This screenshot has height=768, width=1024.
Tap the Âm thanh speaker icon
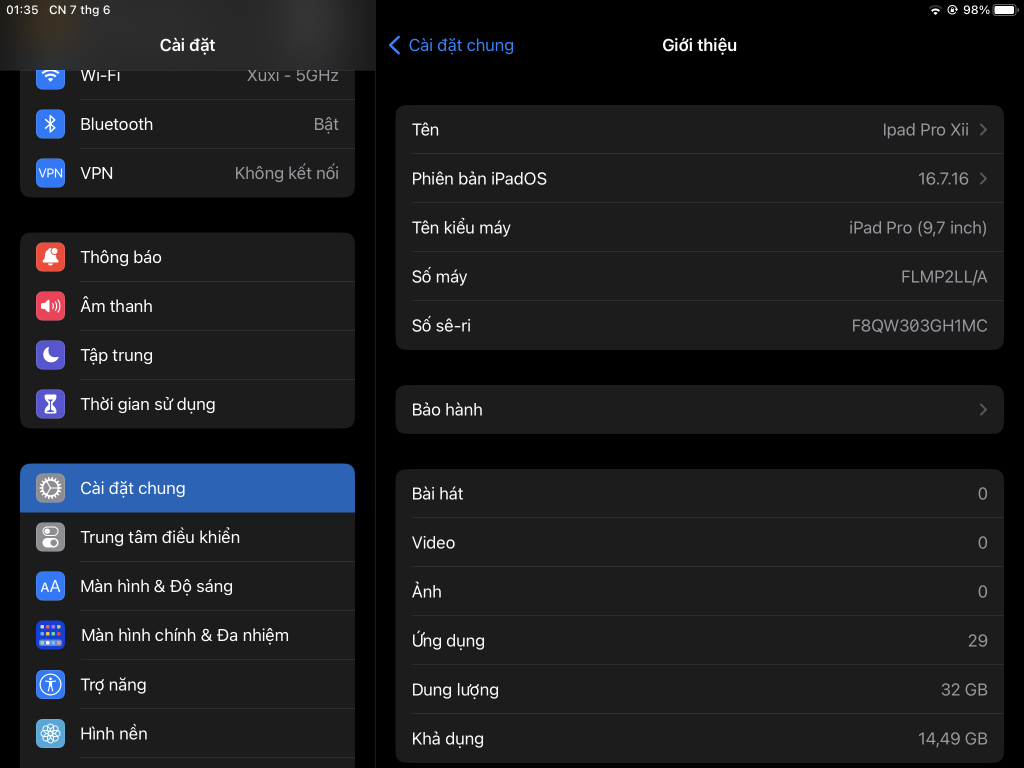(x=50, y=306)
